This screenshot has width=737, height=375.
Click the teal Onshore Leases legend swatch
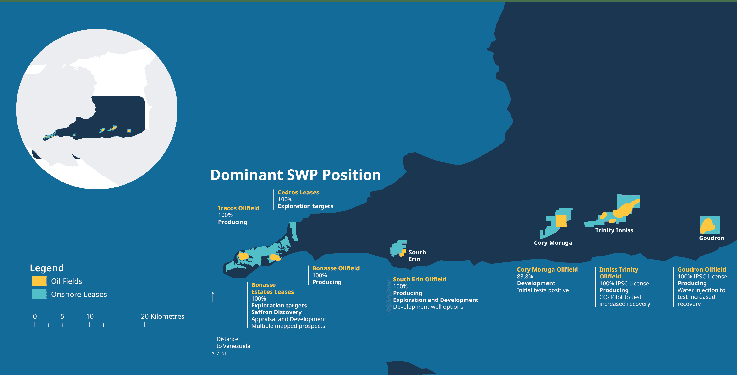tap(39, 294)
